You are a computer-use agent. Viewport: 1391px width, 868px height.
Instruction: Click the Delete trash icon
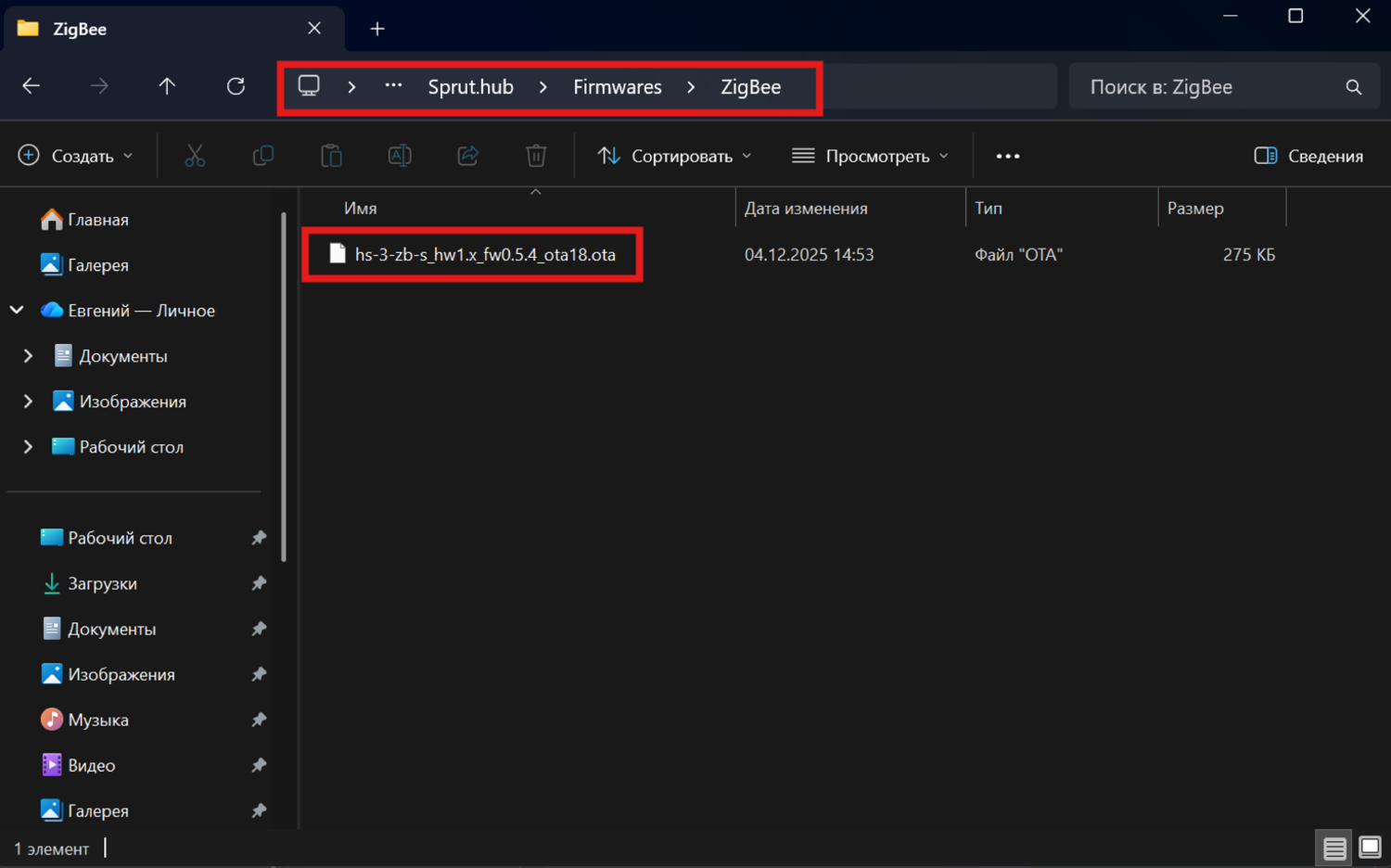[536, 156]
